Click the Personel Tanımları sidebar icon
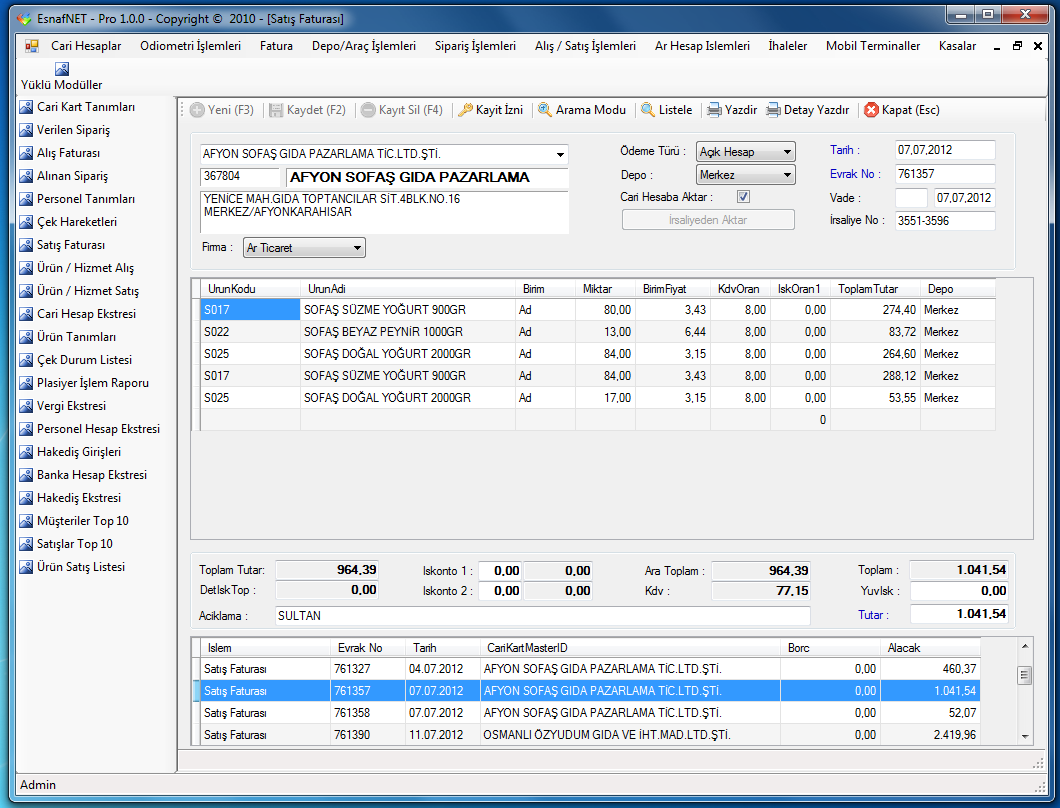 pos(26,199)
